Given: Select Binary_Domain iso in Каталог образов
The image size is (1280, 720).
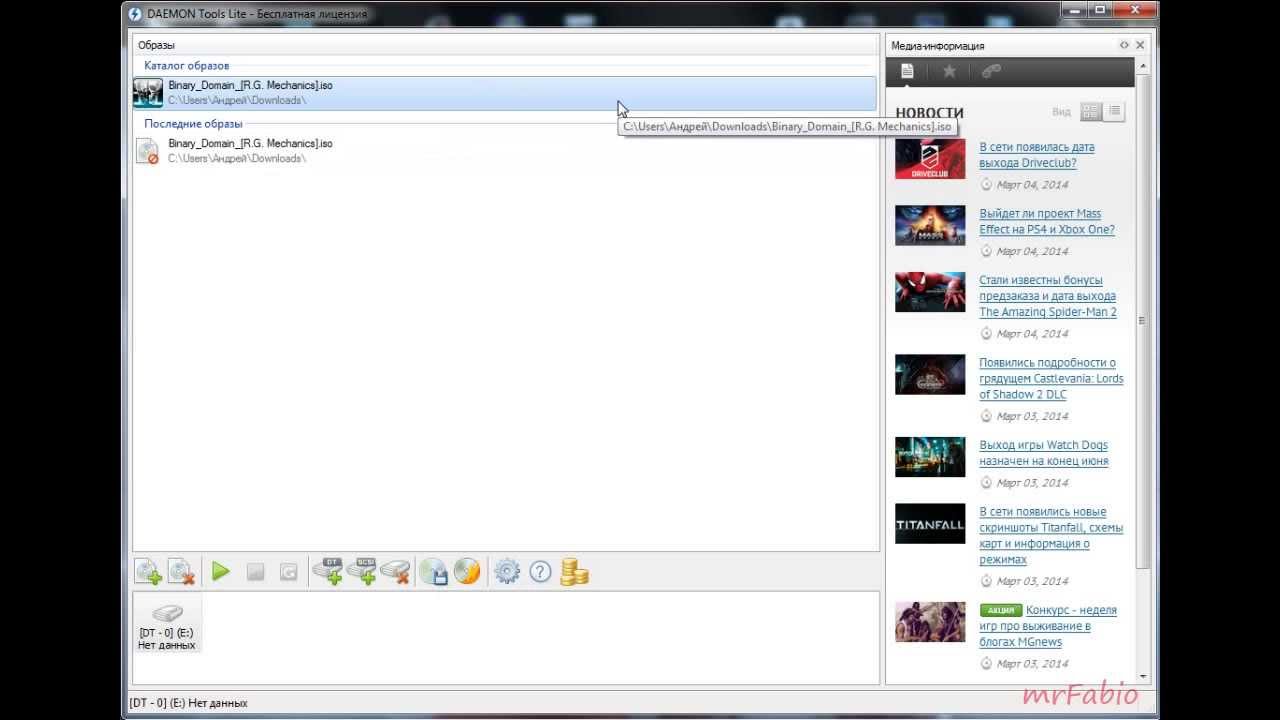Looking at the screenshot, I should tap(504, 93).
